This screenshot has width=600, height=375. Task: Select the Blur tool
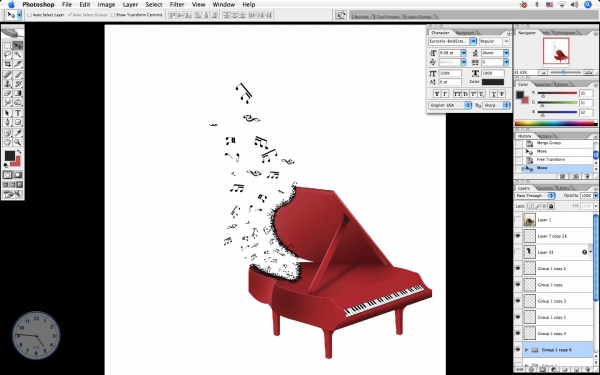pos(7,102)
